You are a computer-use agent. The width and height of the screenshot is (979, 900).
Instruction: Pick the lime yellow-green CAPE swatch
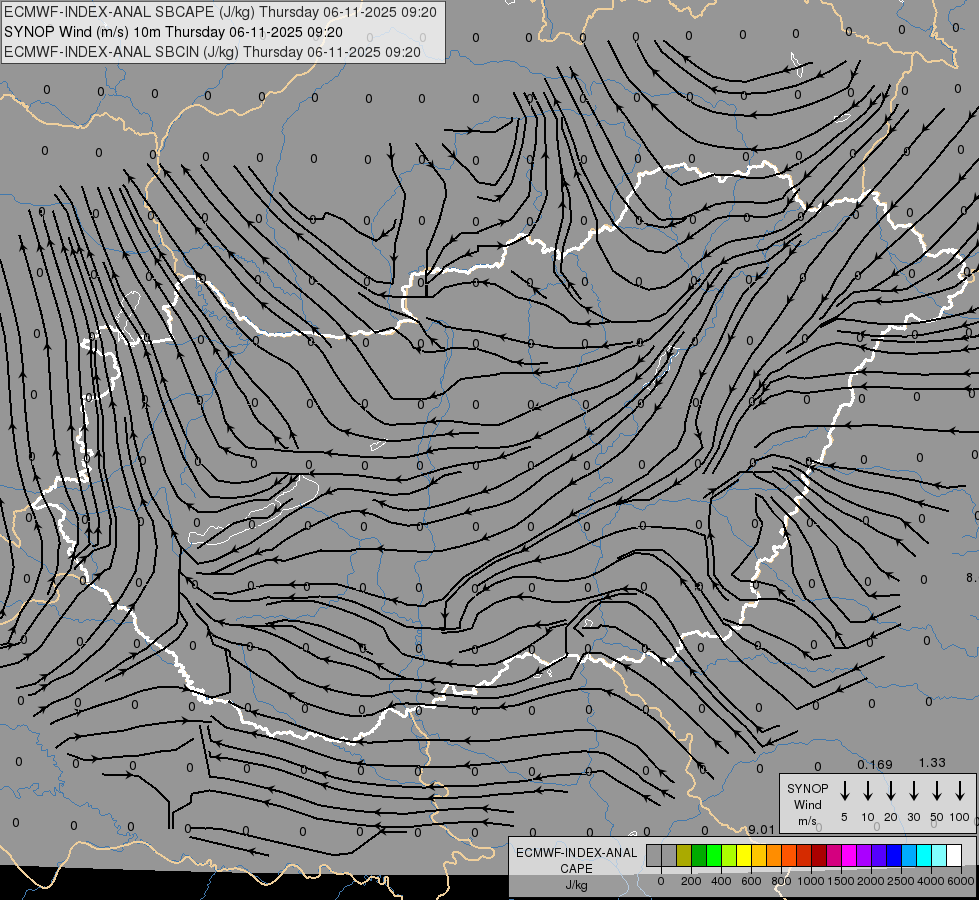[729, 855]
